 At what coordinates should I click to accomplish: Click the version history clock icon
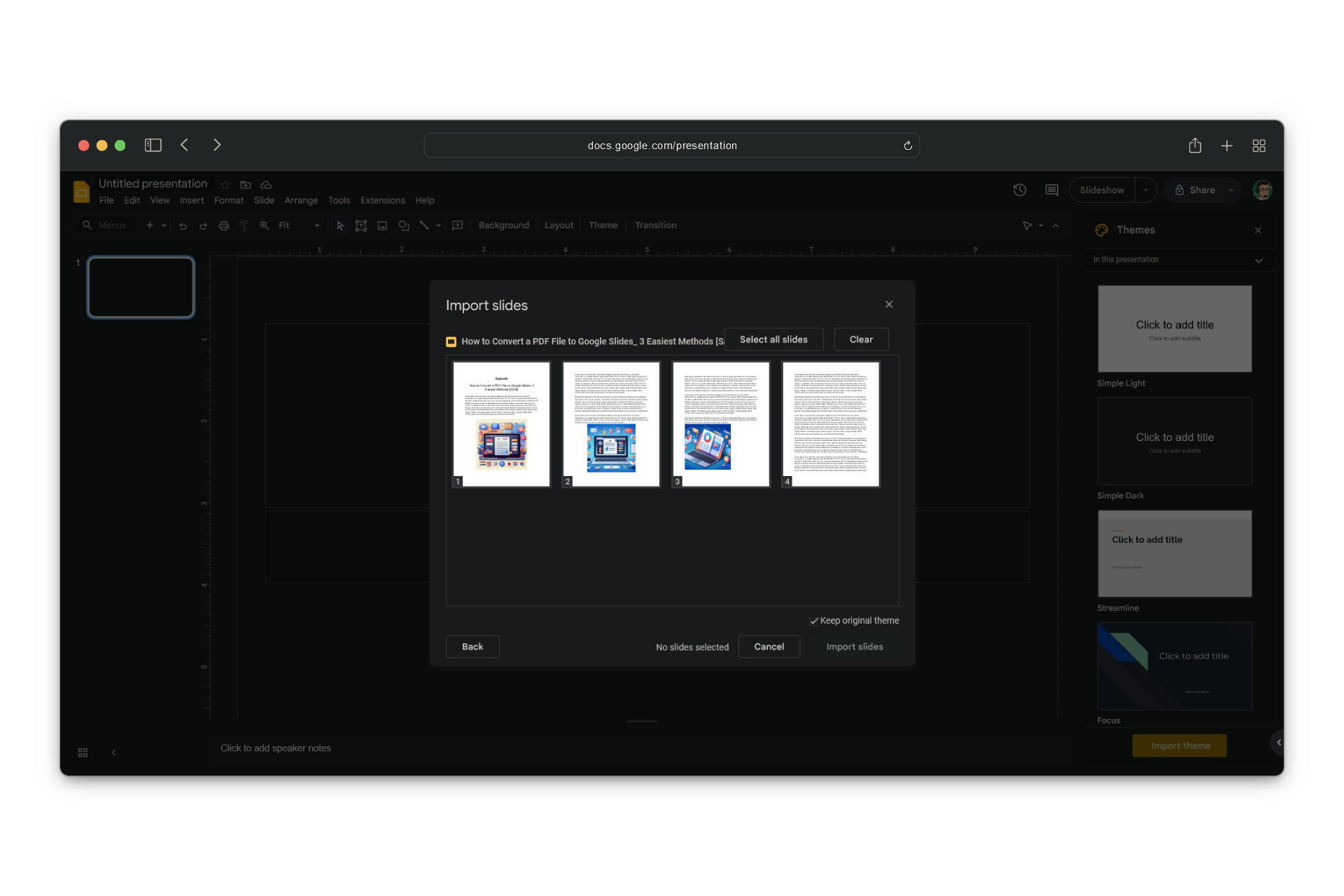pyautogui.click(x=1020, y=190)
